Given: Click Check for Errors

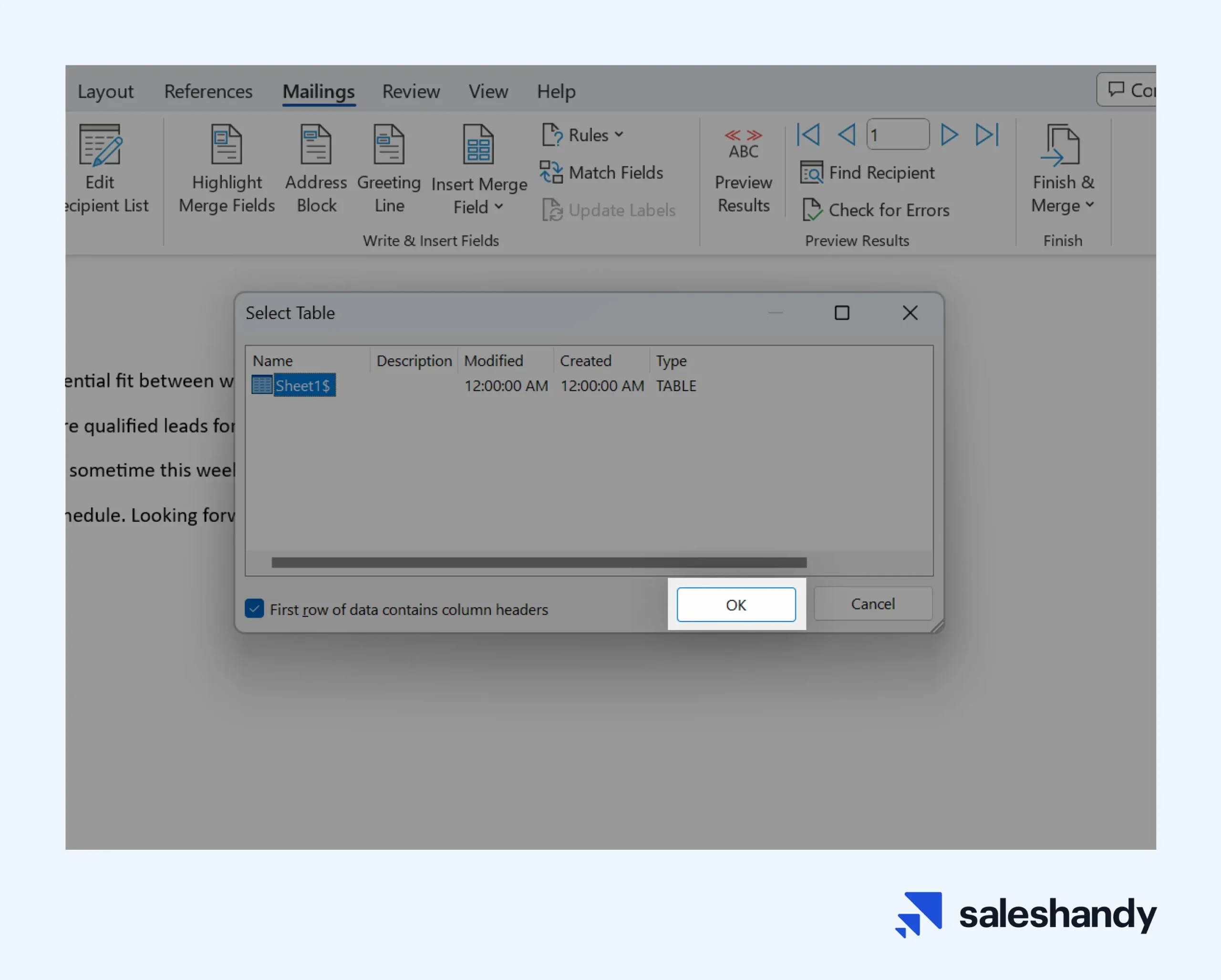Looking at the screenshot, I should (876, 210).
